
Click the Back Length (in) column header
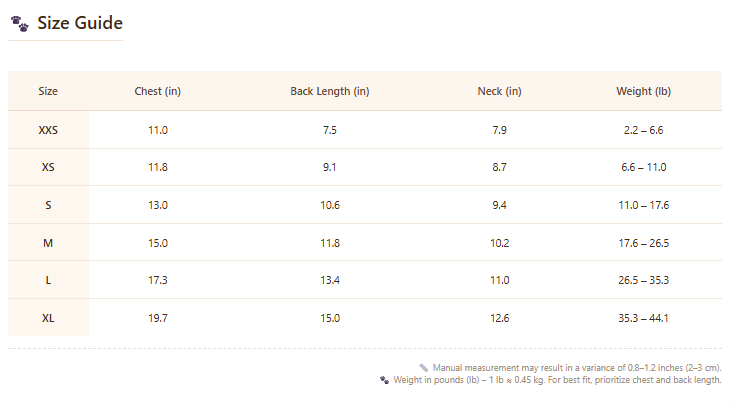[x=330, y=91]
